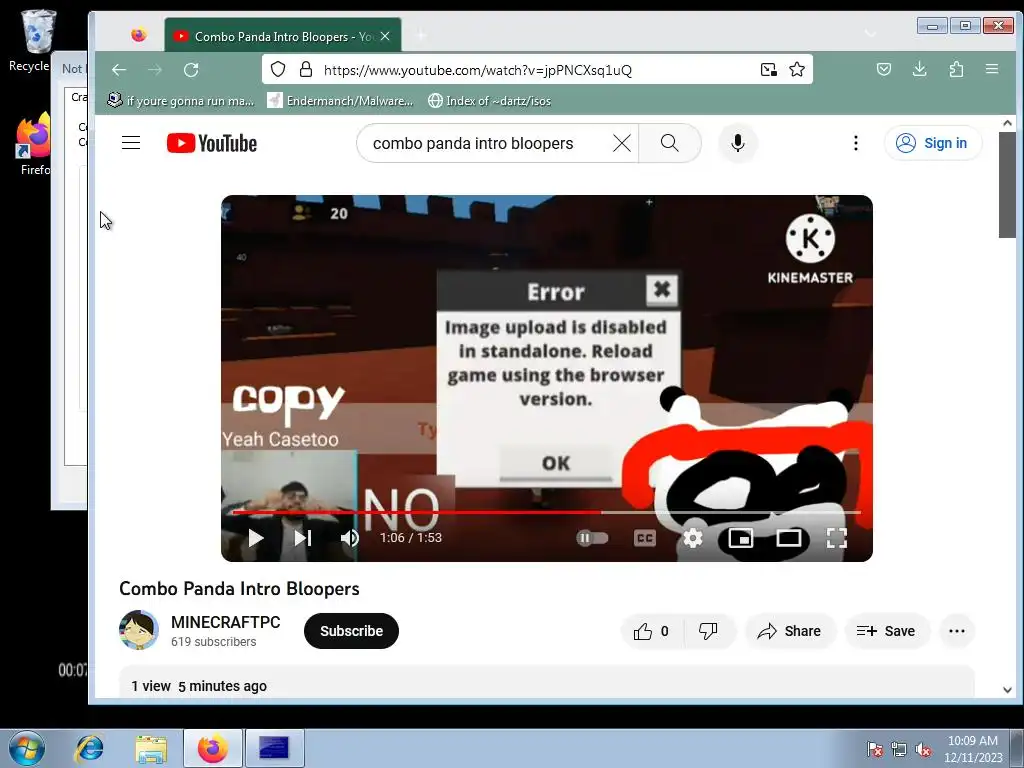This screenshot has width=1024, height=768.
Task: Open the MINECRAFTPC channel name link
Action: pyautogui.click(x=225, y=622)
